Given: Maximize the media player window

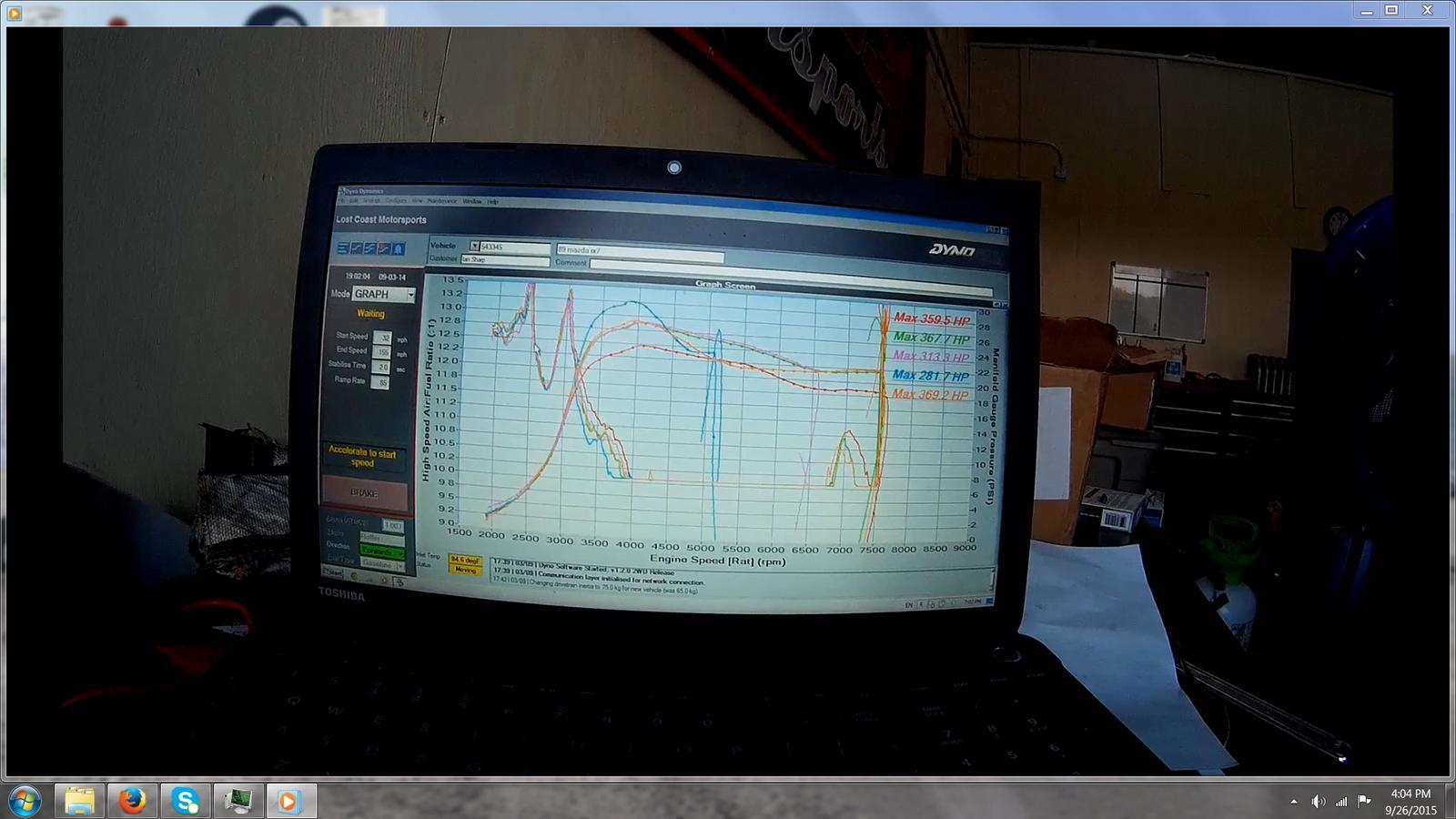Looking at the screenshot, I should point(1391,10).
